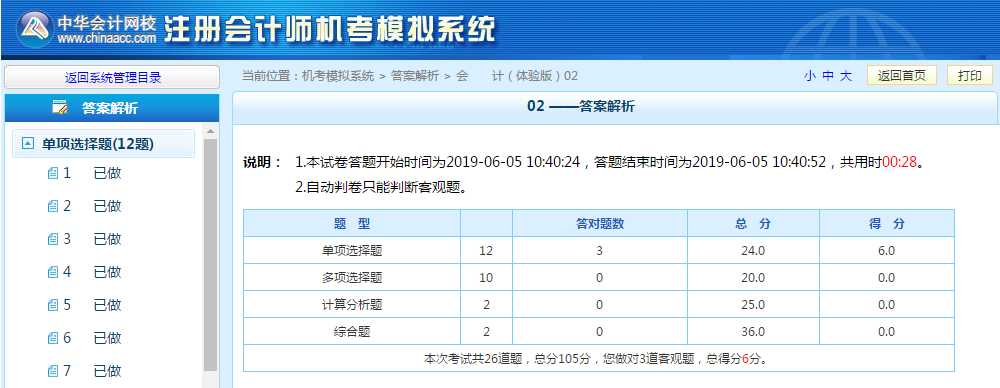Click the 得 分 column header
The image size is (1000, 388).
[x=886, y=223]
